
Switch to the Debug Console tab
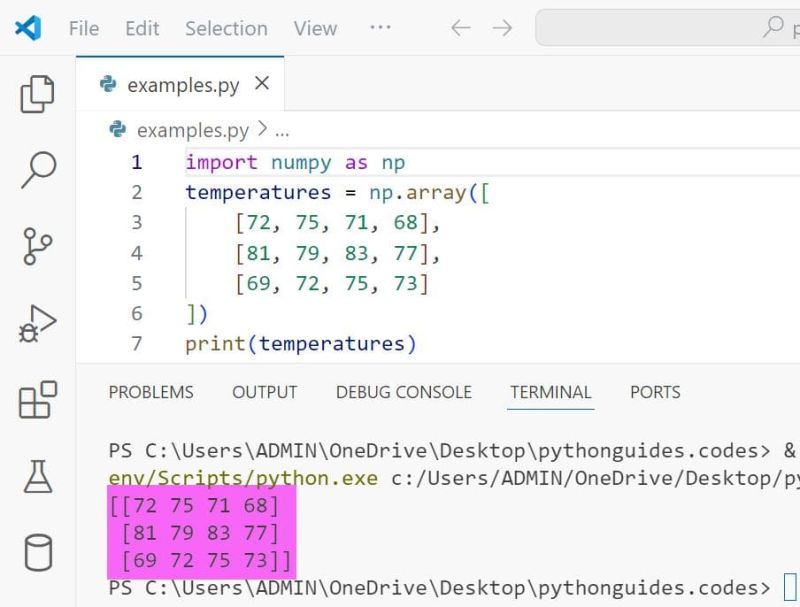click(403, 392)
